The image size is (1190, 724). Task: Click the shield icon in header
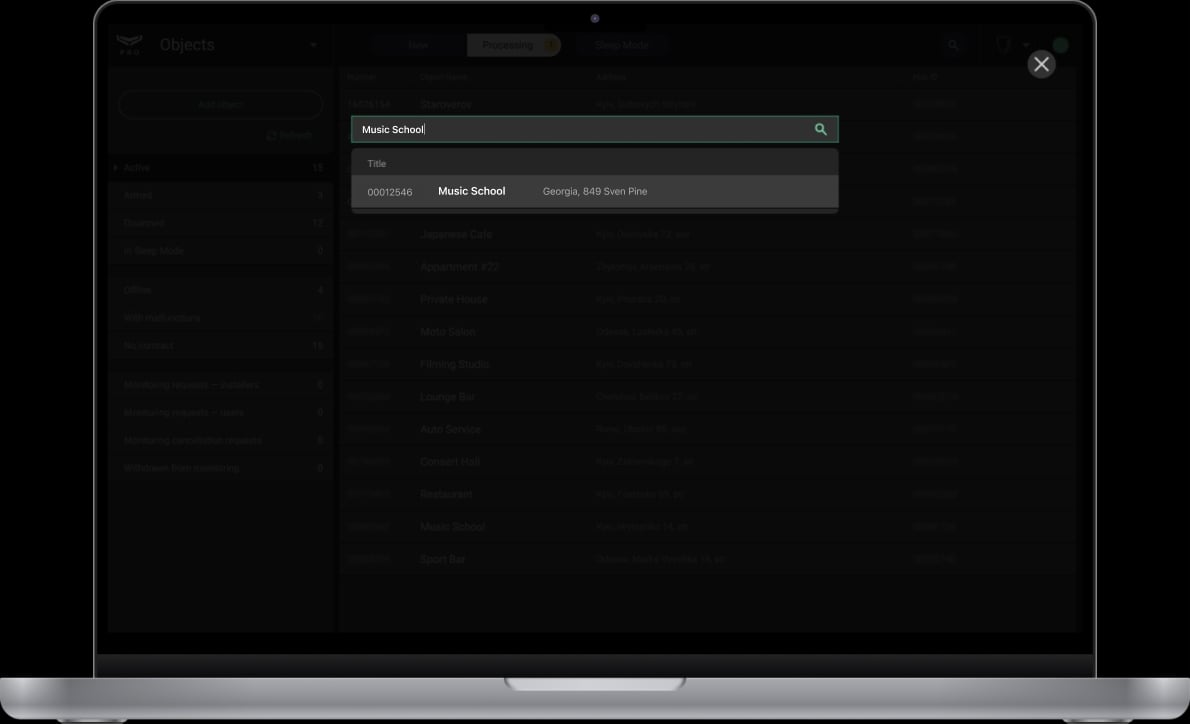pyautogui.click(x=1003, y=46)
